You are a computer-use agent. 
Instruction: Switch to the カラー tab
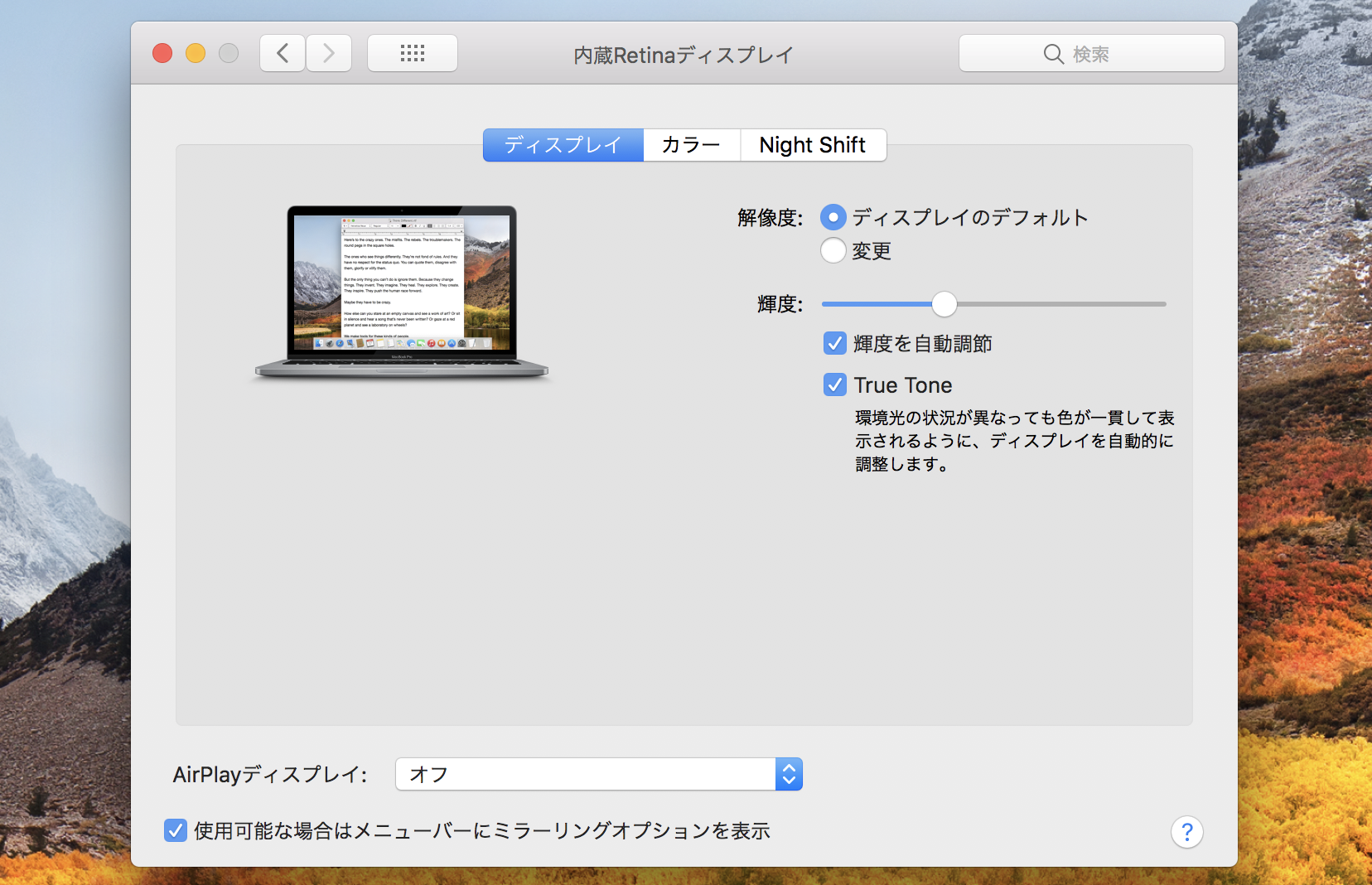click(x=691, y=145)
